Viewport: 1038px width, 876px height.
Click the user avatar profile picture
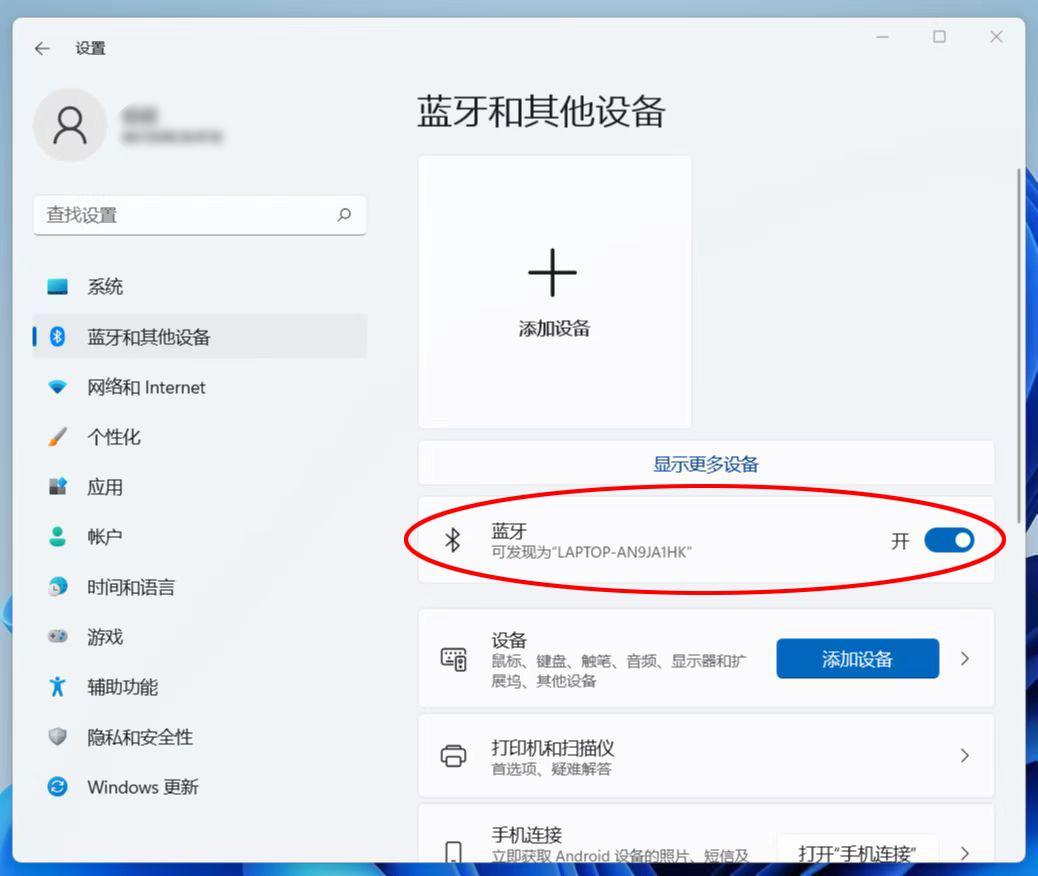tap(70, 125)
